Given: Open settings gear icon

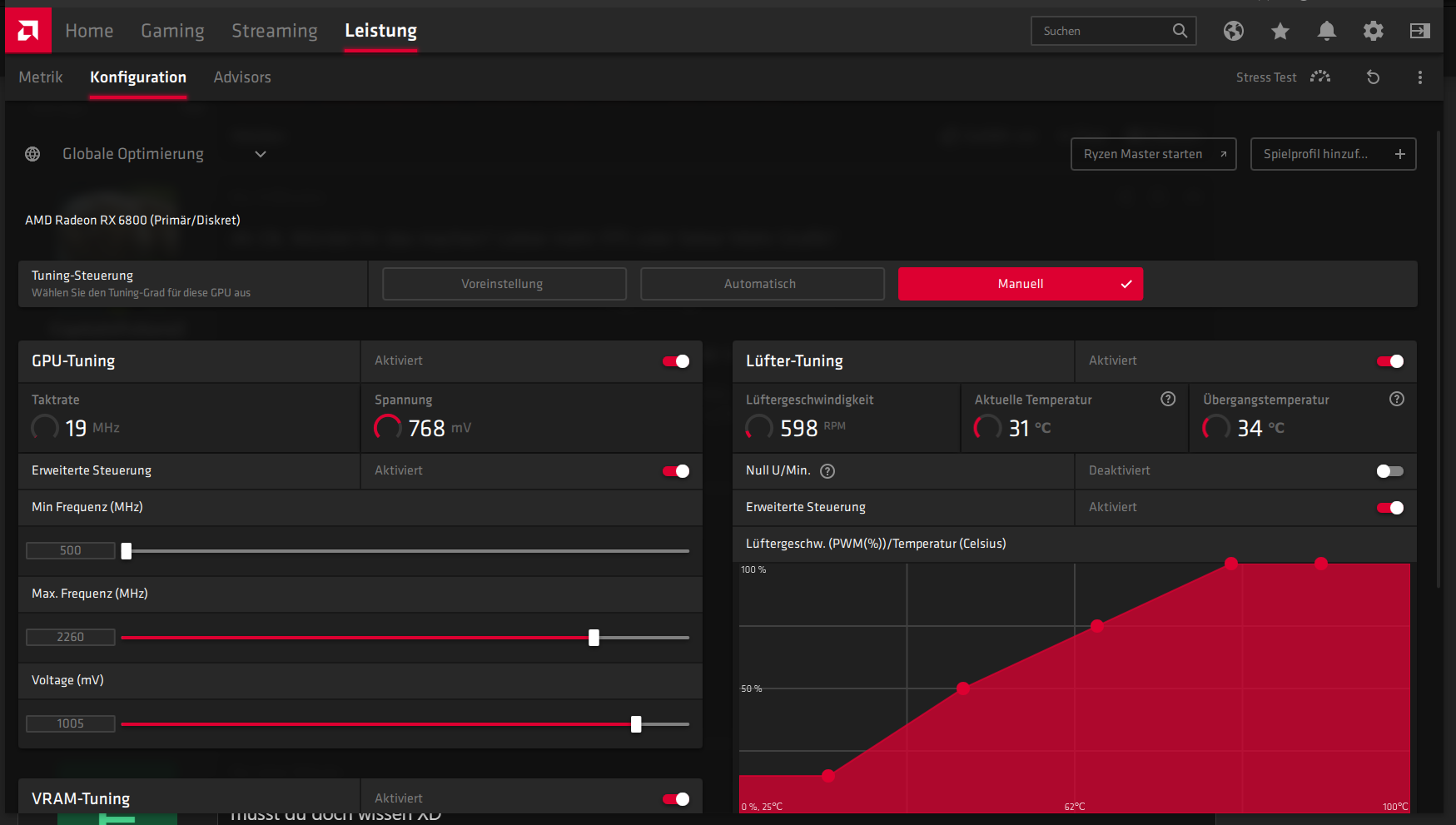Looking at the screenshot, I should 1374,31.
